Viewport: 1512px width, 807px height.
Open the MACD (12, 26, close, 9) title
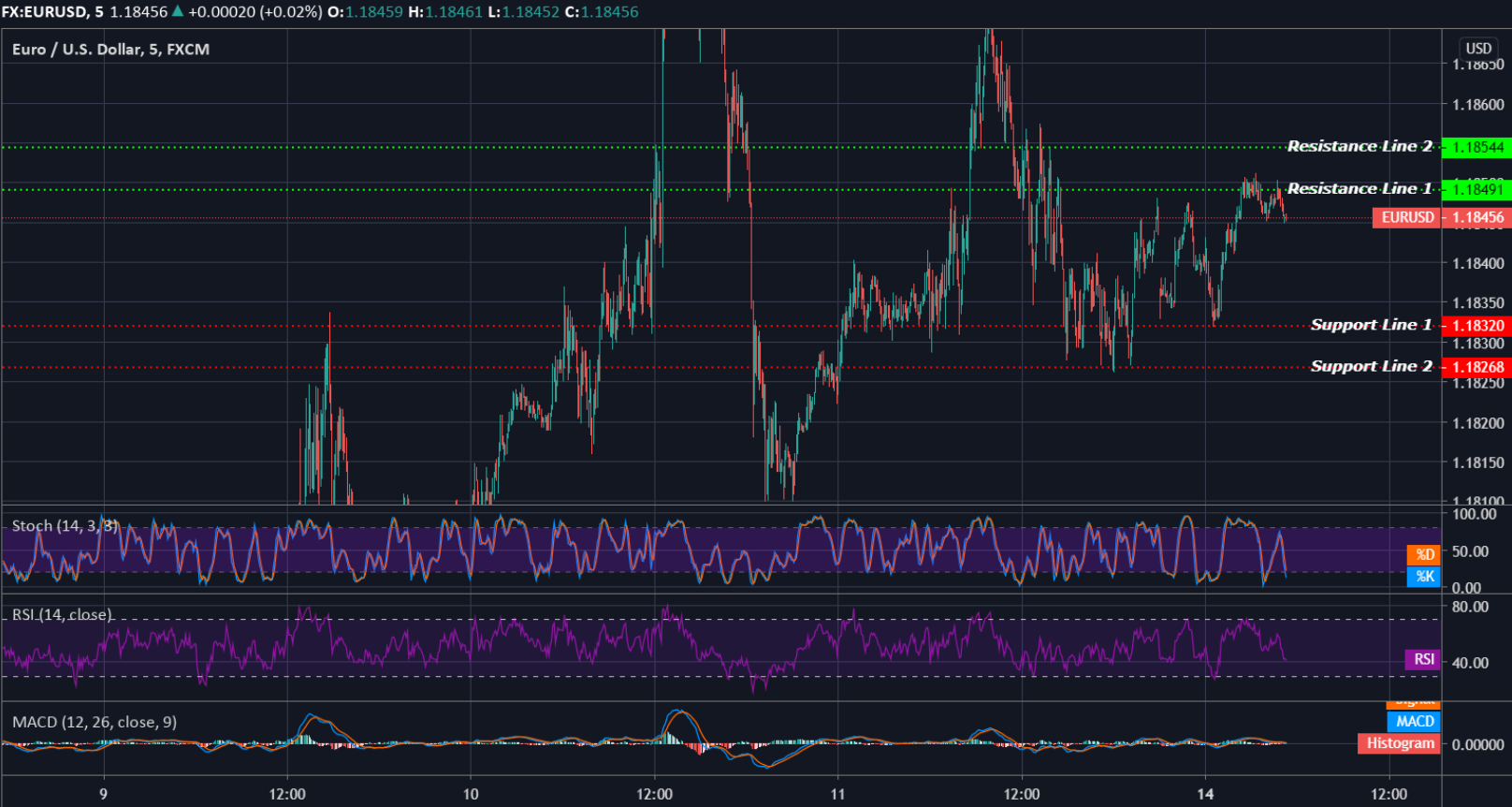pyautogui.click(x=94, y=722)
